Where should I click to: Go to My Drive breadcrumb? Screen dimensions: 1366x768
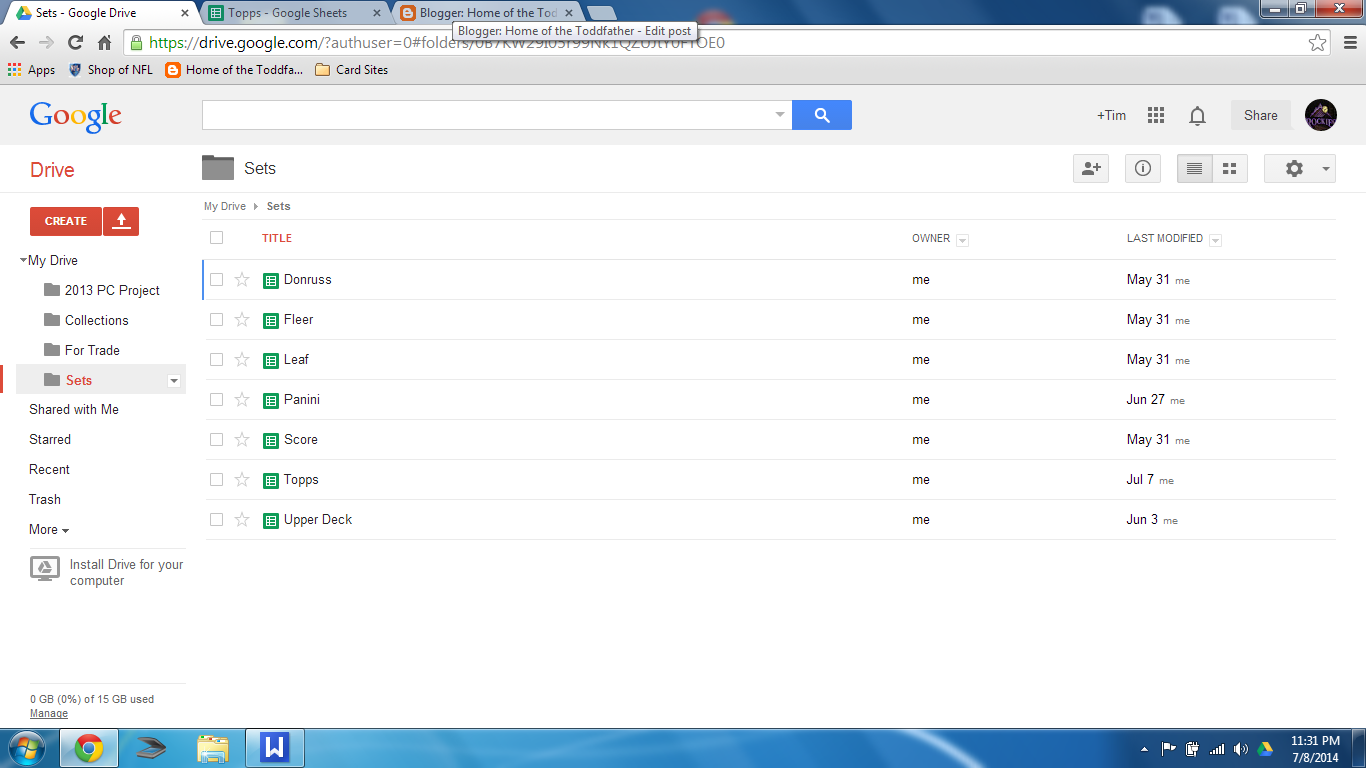pos(225,206)
